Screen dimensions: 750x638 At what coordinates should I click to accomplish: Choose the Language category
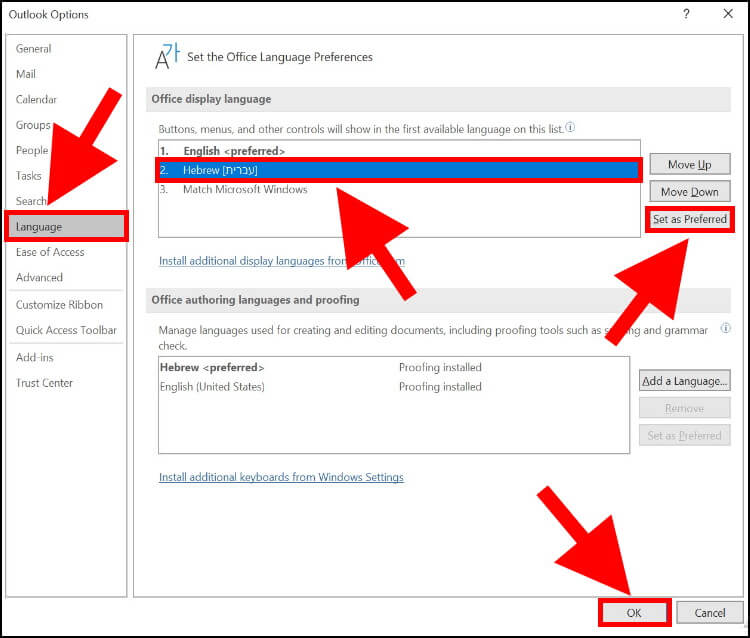(x=66, y=226)
